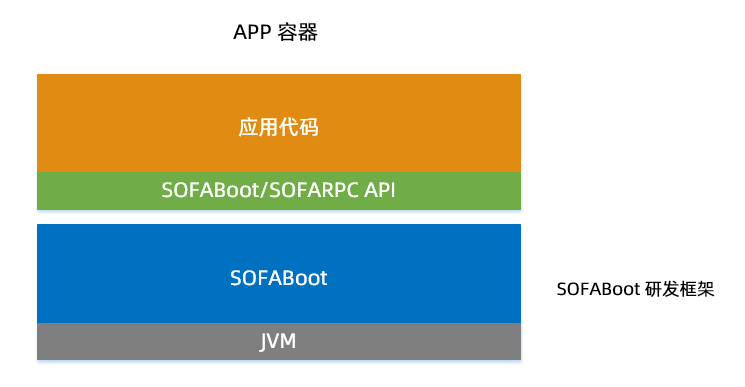Click the 应用 characters in orange block
Screen dimensions: 745x387
[258, 127]
